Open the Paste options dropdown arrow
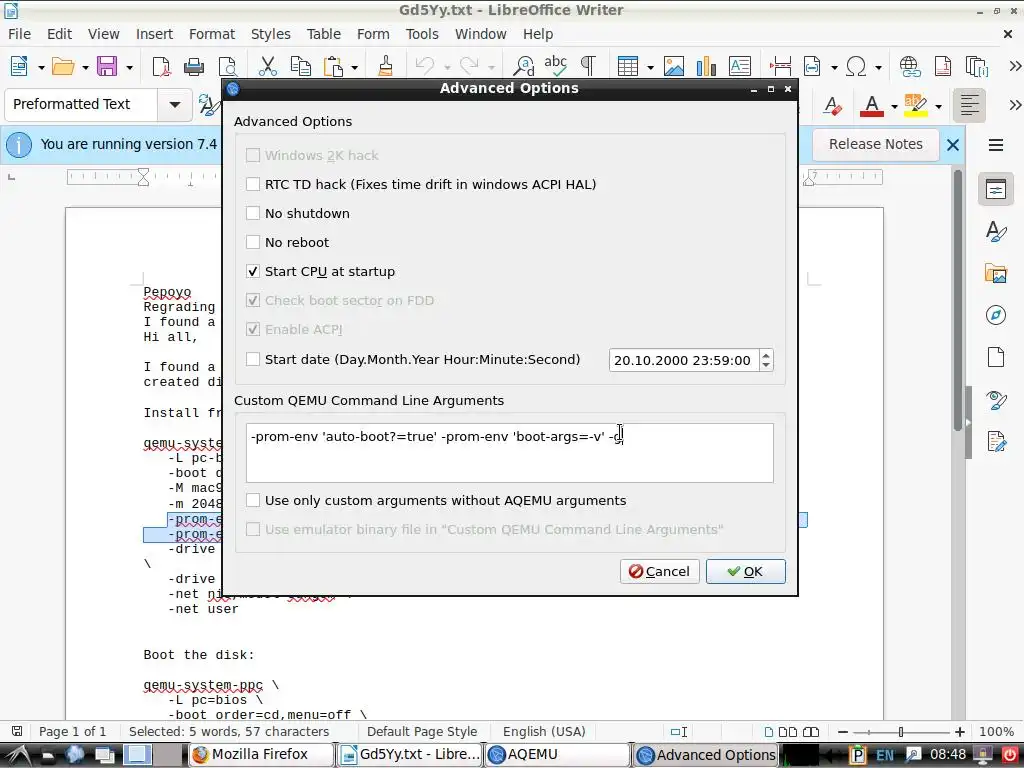 pyautogui.click(x=355, y=67)
